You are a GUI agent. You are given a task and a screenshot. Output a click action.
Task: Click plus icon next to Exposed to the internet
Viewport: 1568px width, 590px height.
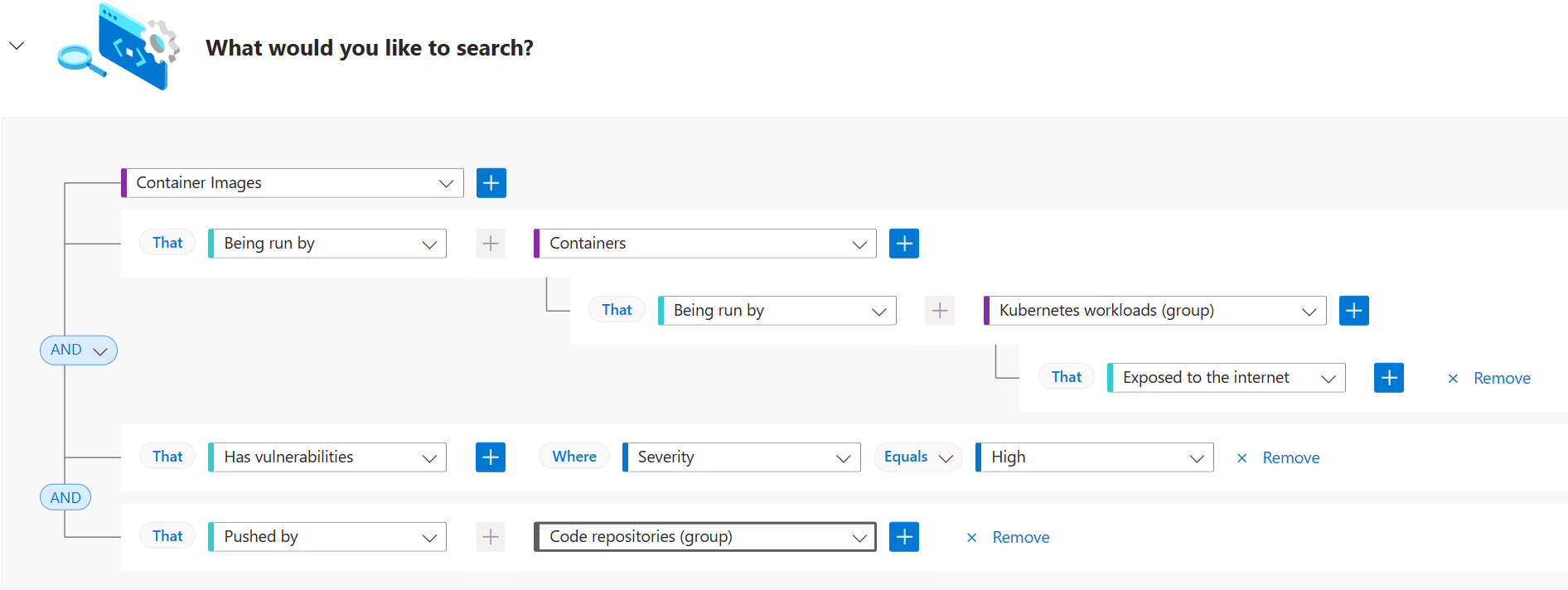click(x=1388, y=378)
